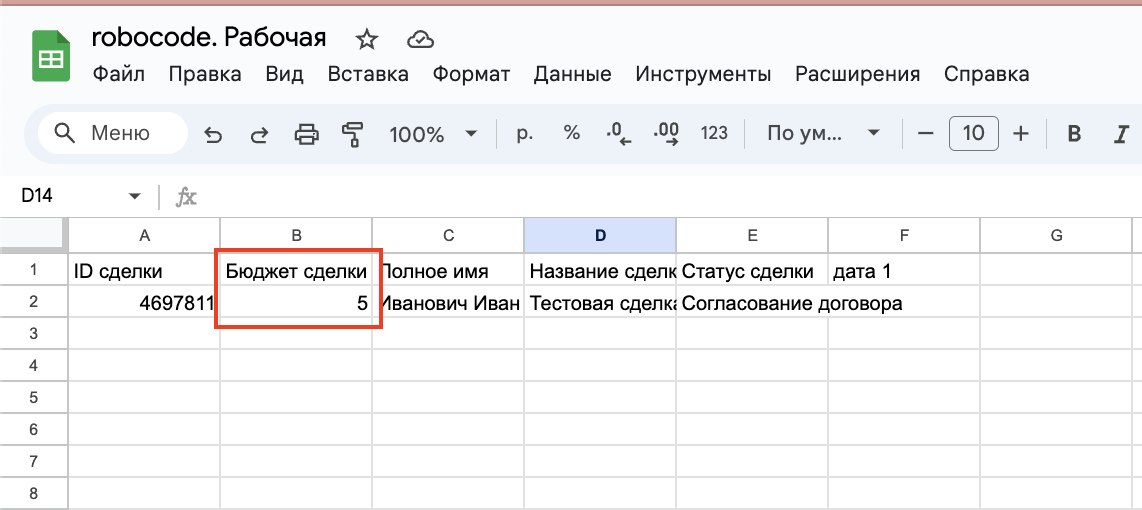1142x510 pixels.
Task: Check the cloud save status icon
Action: coord(420,39)
